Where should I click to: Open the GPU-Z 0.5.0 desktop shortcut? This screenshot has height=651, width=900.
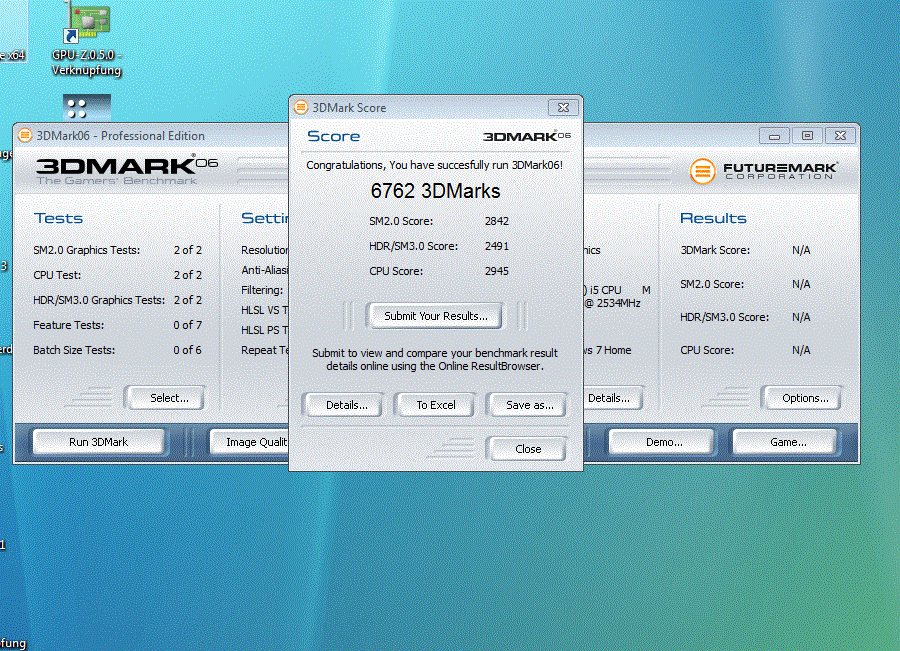tap(87, 39)
